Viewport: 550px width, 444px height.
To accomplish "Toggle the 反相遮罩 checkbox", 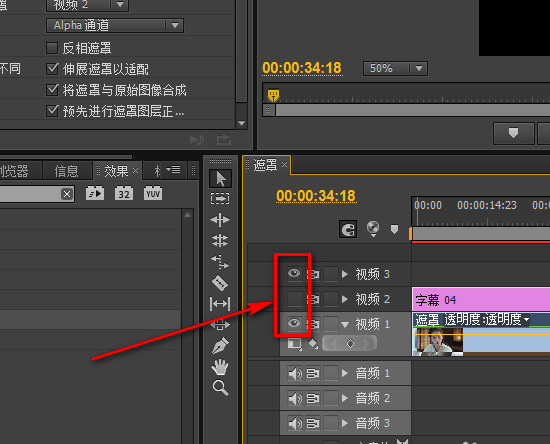I will (x=52, y=48).
